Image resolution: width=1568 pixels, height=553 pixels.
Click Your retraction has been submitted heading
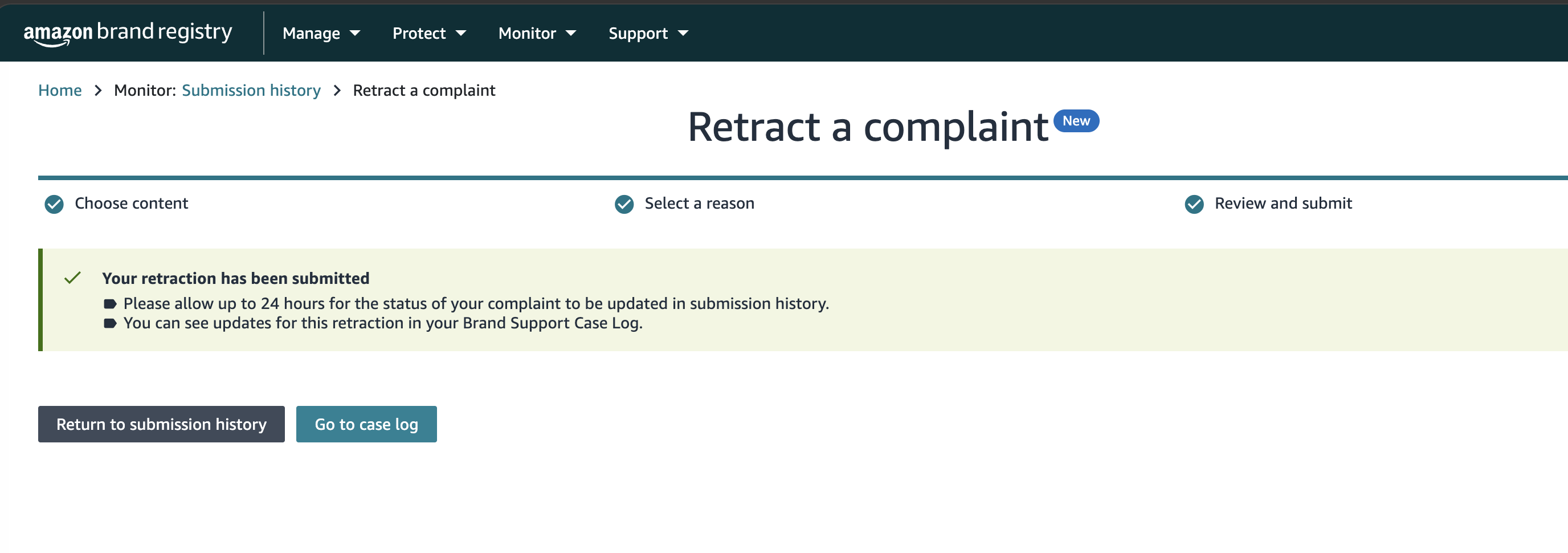(235, 278)
